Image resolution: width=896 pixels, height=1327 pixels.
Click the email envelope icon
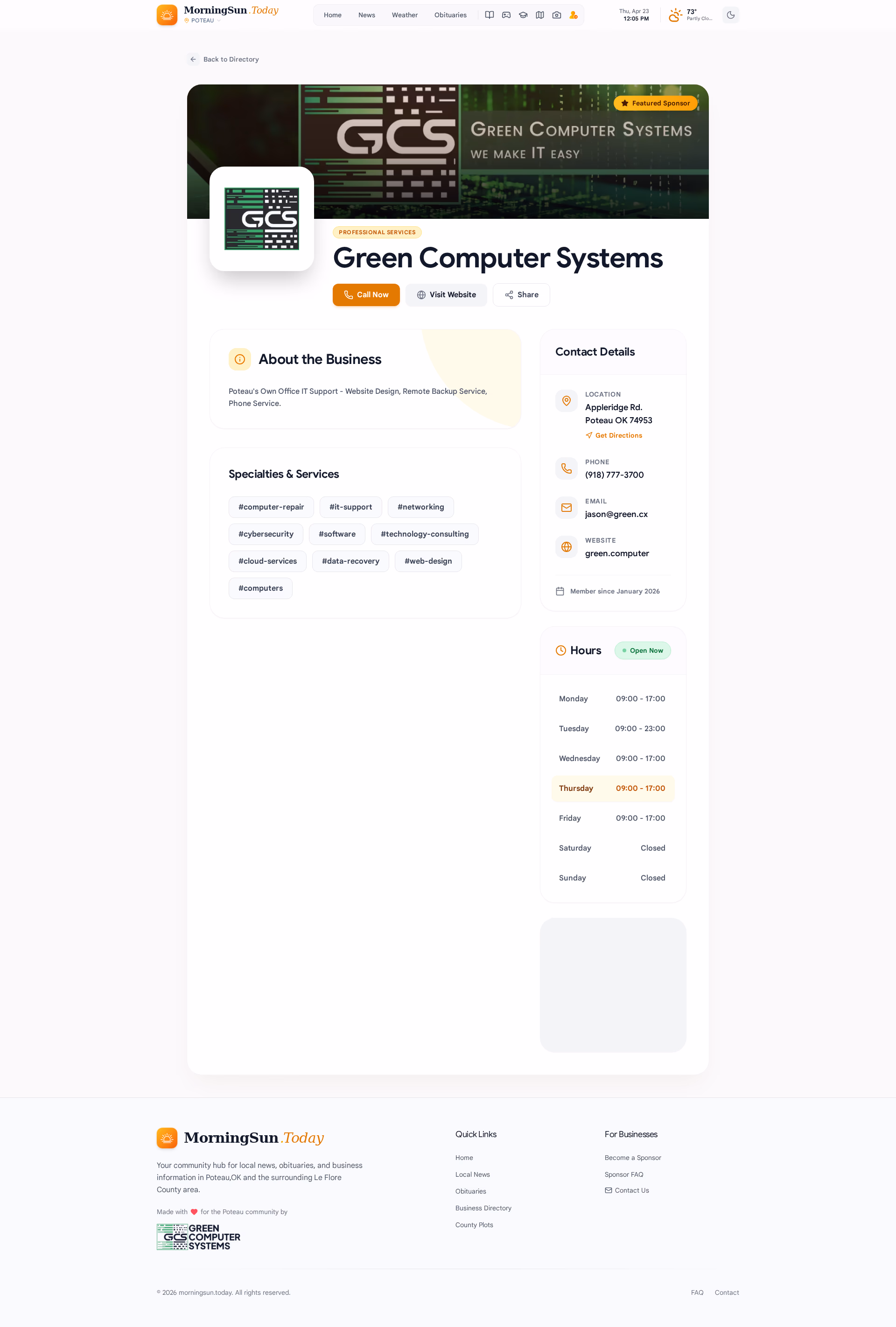click(567, 508)
